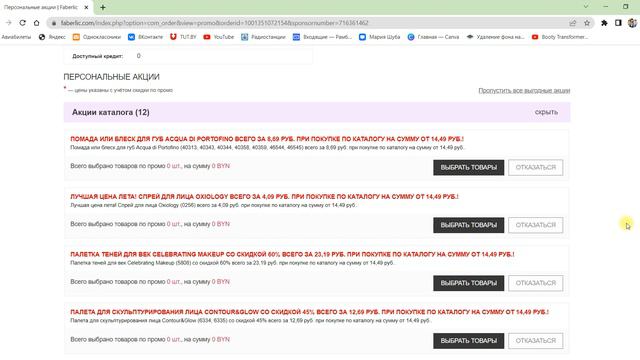The height and width of the screenshot is (360, 640).
Task: Open TUT.BY bookmark
Action: click(x=183, y=37)
